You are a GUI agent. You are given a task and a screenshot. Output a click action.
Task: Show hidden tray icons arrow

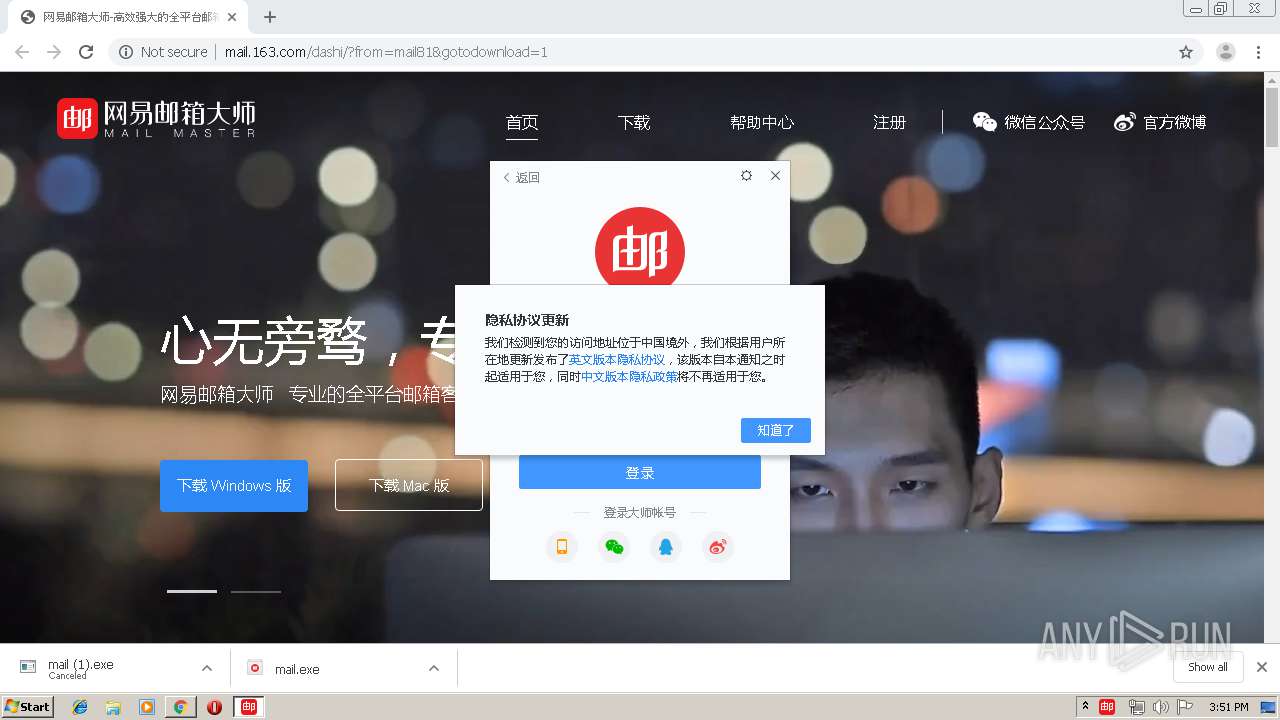1085,706
